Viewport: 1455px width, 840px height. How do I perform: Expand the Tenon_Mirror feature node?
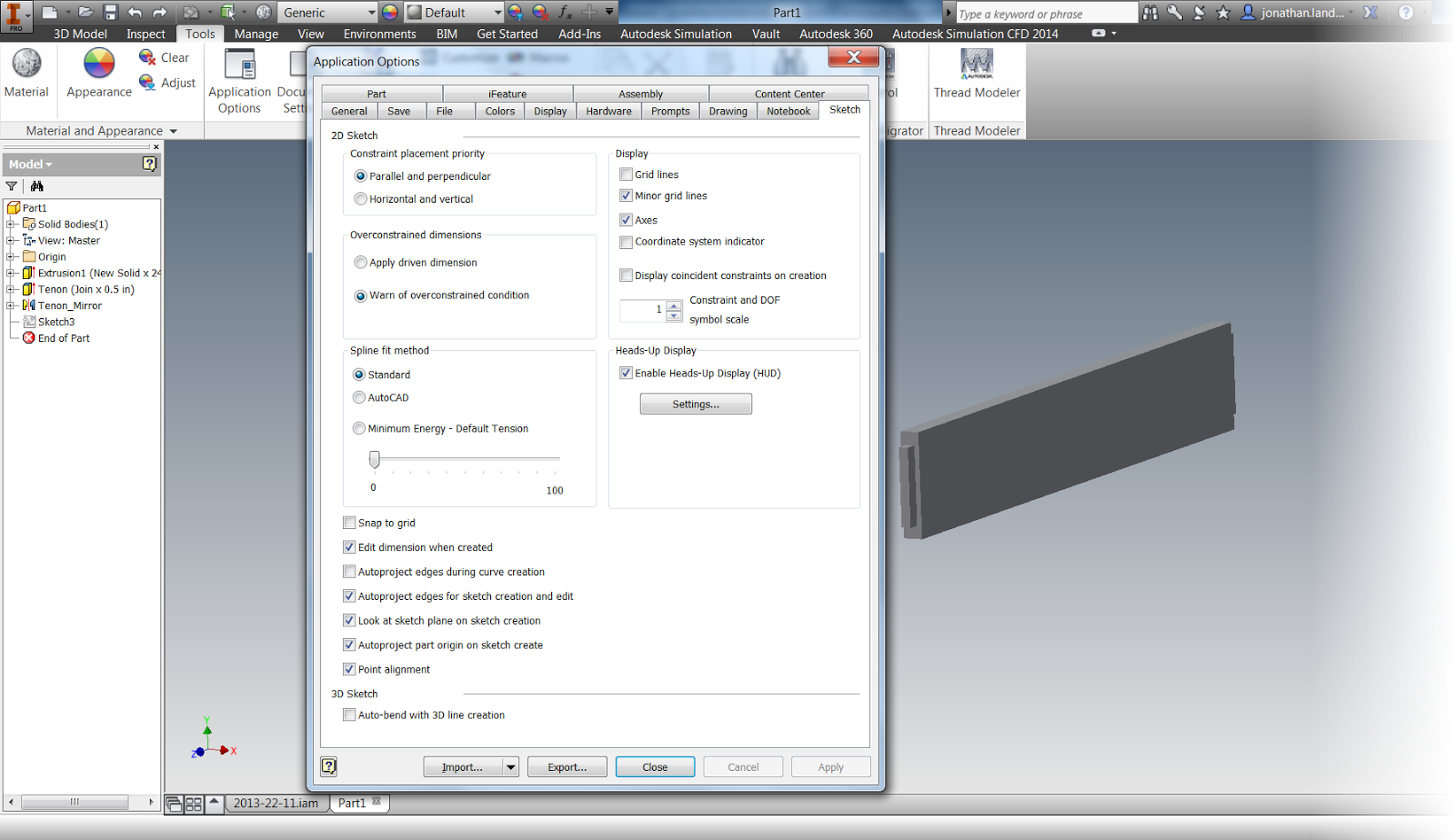point(11,306)
